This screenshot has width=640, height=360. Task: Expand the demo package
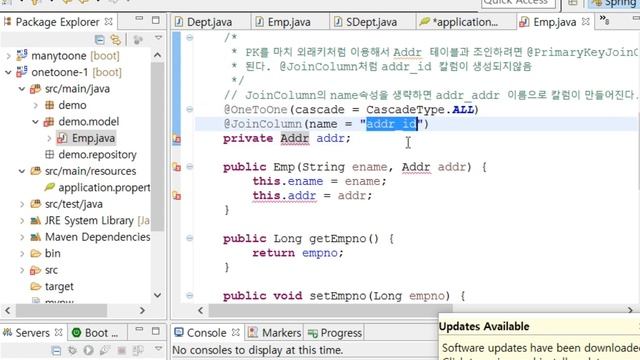(36, 105)
